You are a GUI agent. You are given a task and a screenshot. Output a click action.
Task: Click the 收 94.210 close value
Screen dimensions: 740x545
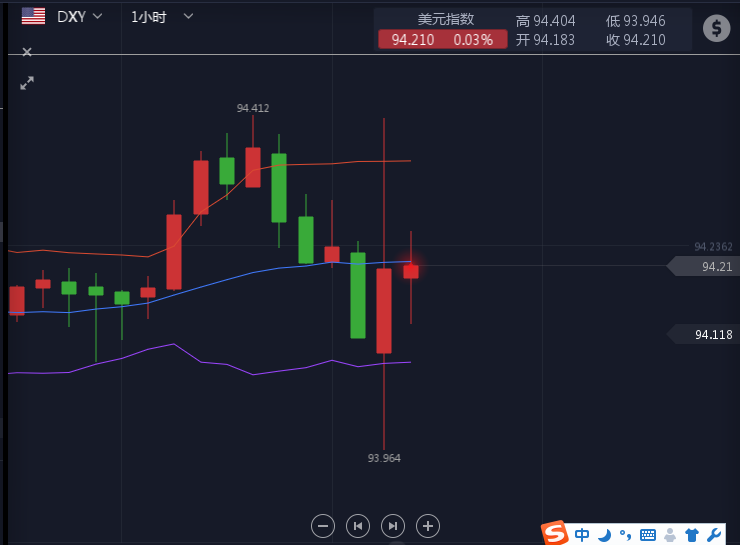click(x=635, y=40)
